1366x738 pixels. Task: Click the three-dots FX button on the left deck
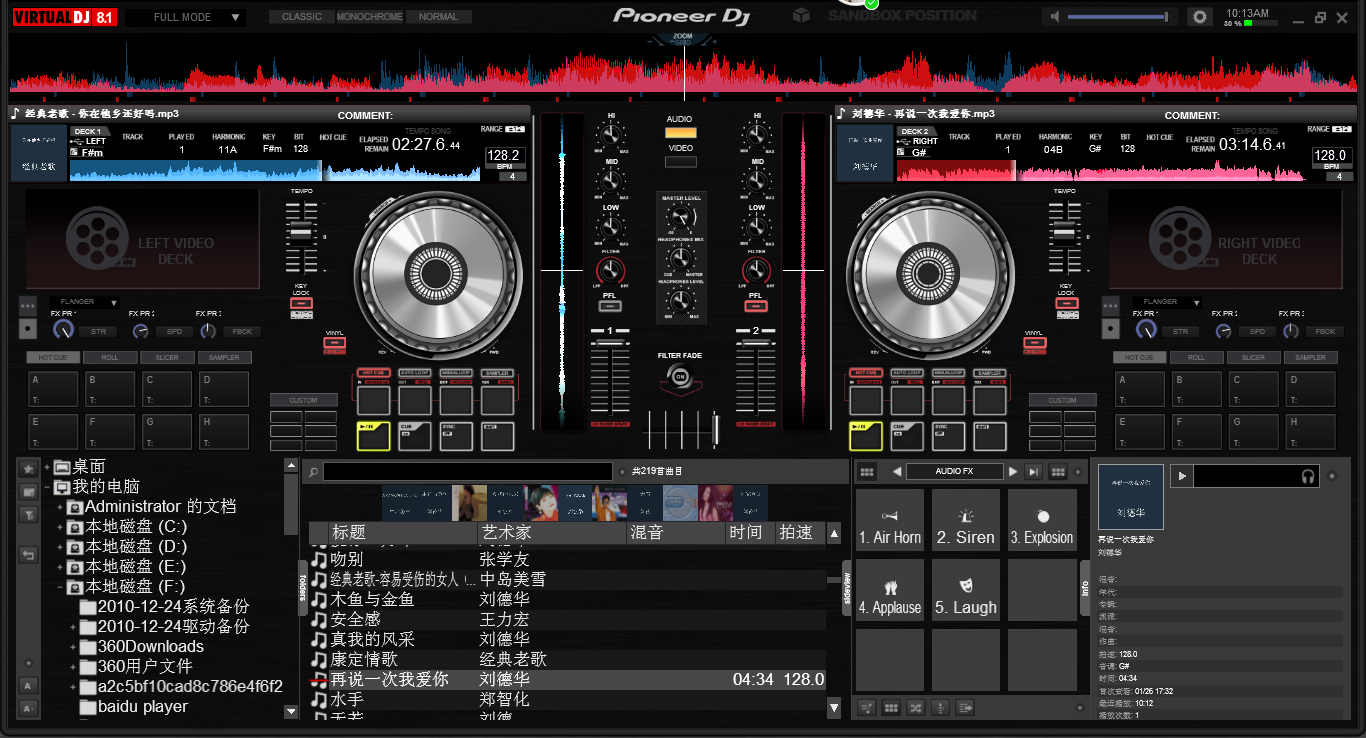(28, 304)
